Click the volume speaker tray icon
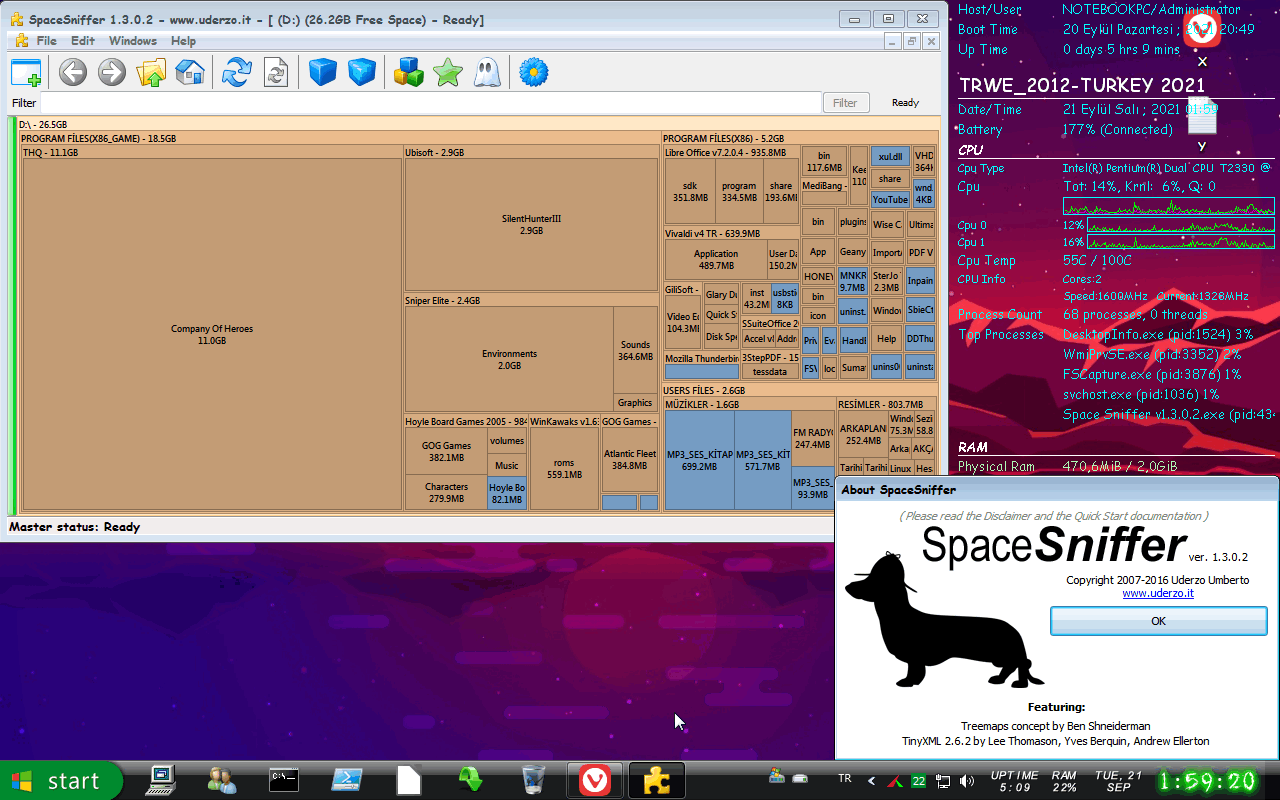The image size is (1280, 800). pos(966,780)
